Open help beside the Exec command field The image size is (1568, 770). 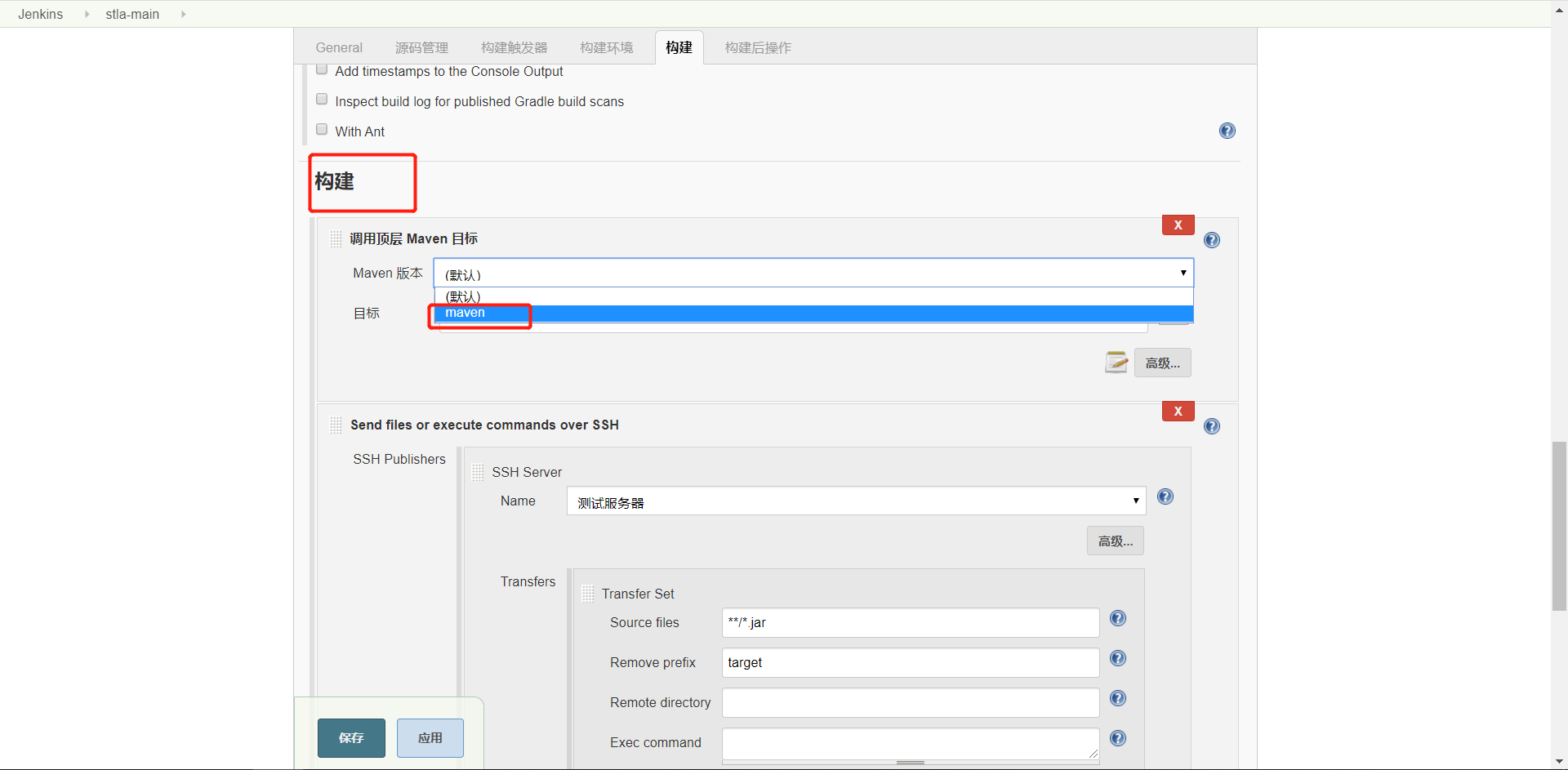(1118, 737)
